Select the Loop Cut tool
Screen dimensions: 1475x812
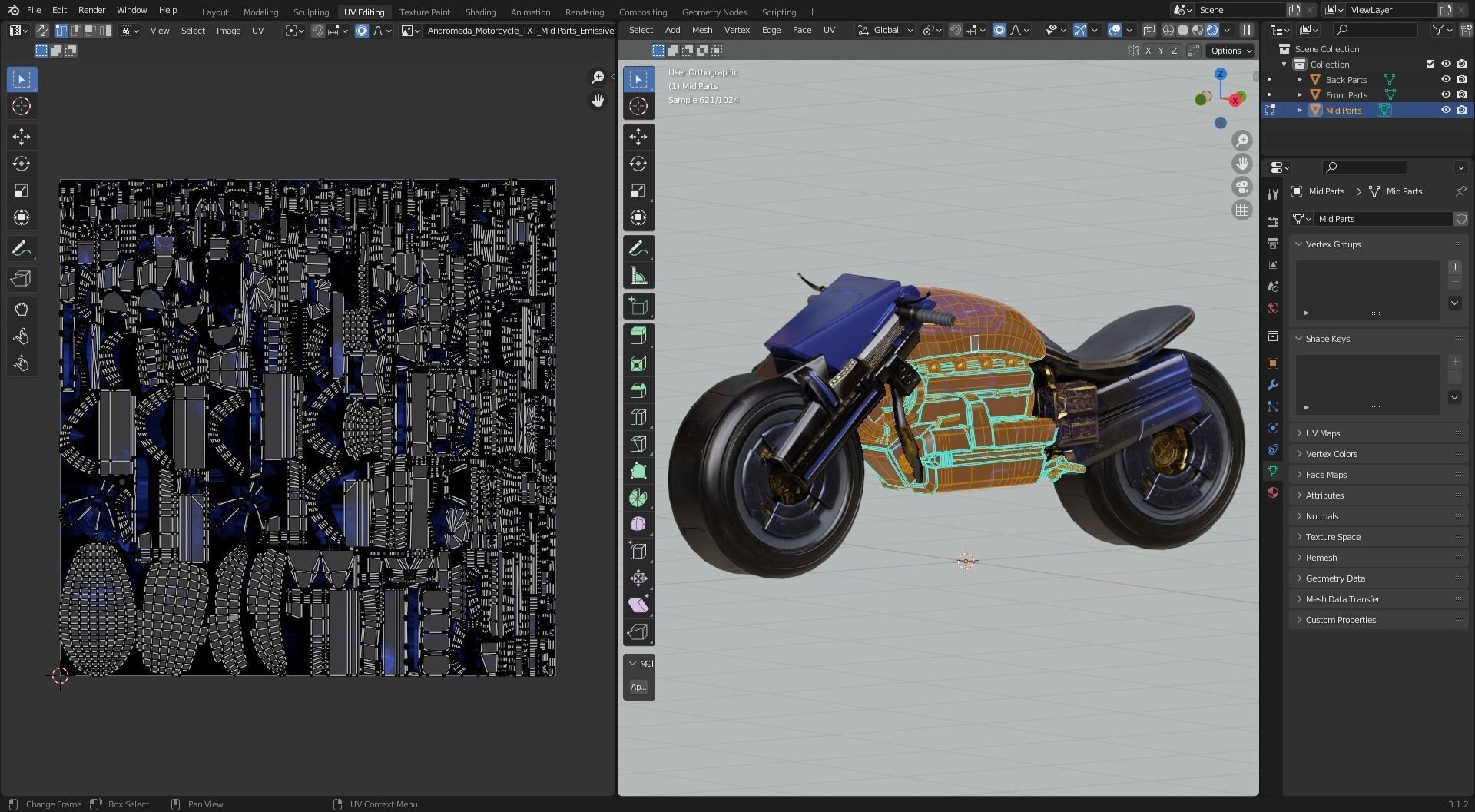(638, 417)
